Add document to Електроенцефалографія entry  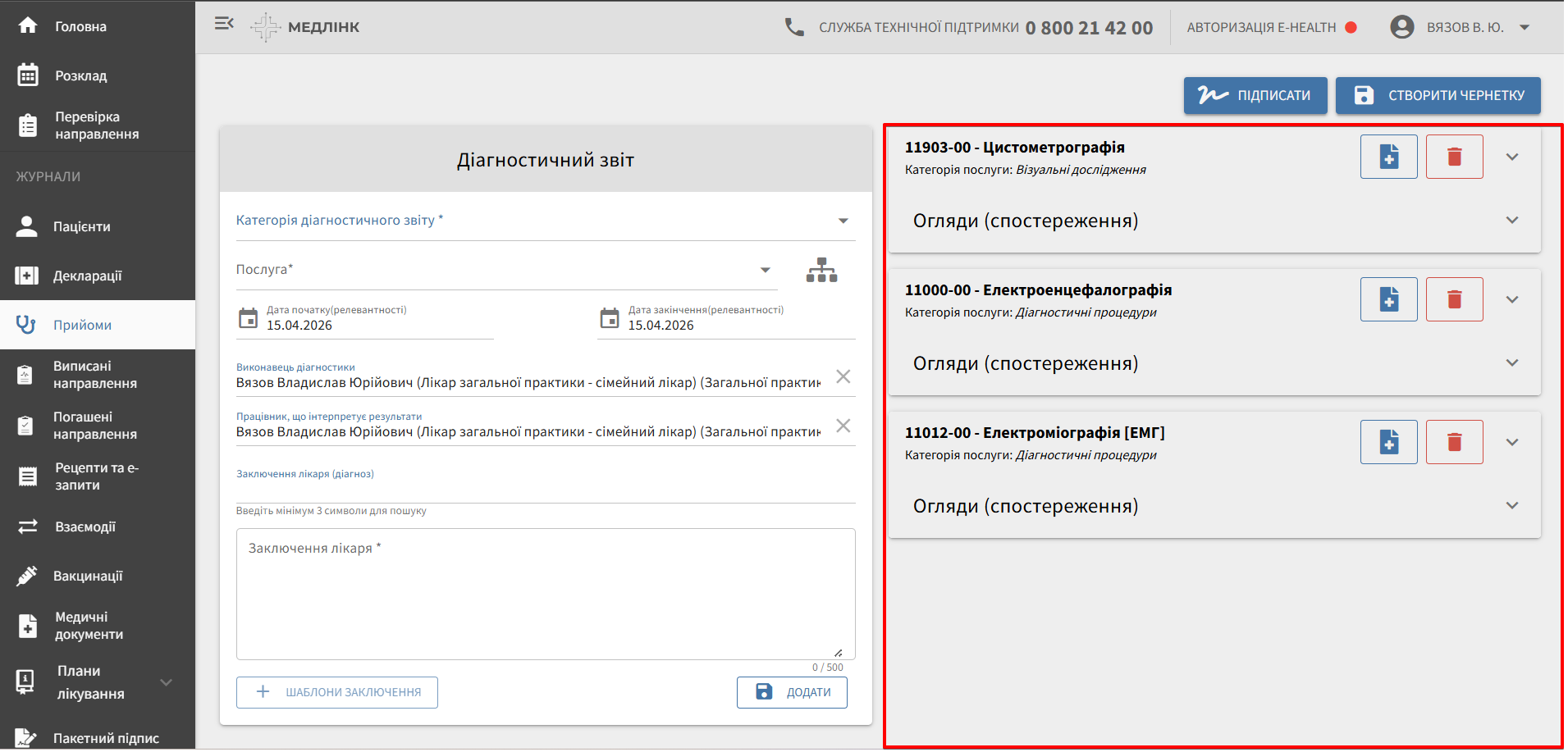tap(1388, 299)
